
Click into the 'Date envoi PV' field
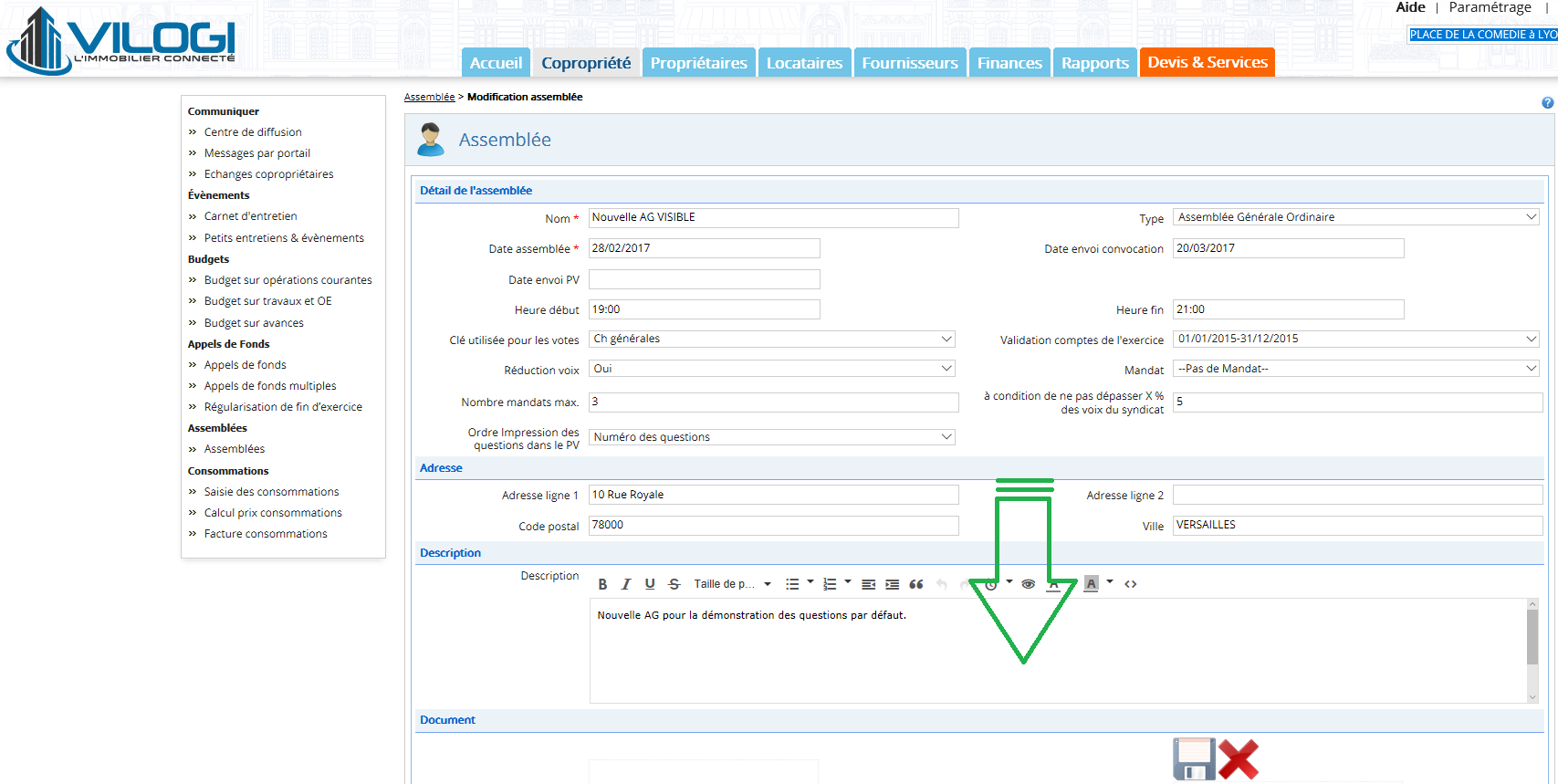coord(704,279)
